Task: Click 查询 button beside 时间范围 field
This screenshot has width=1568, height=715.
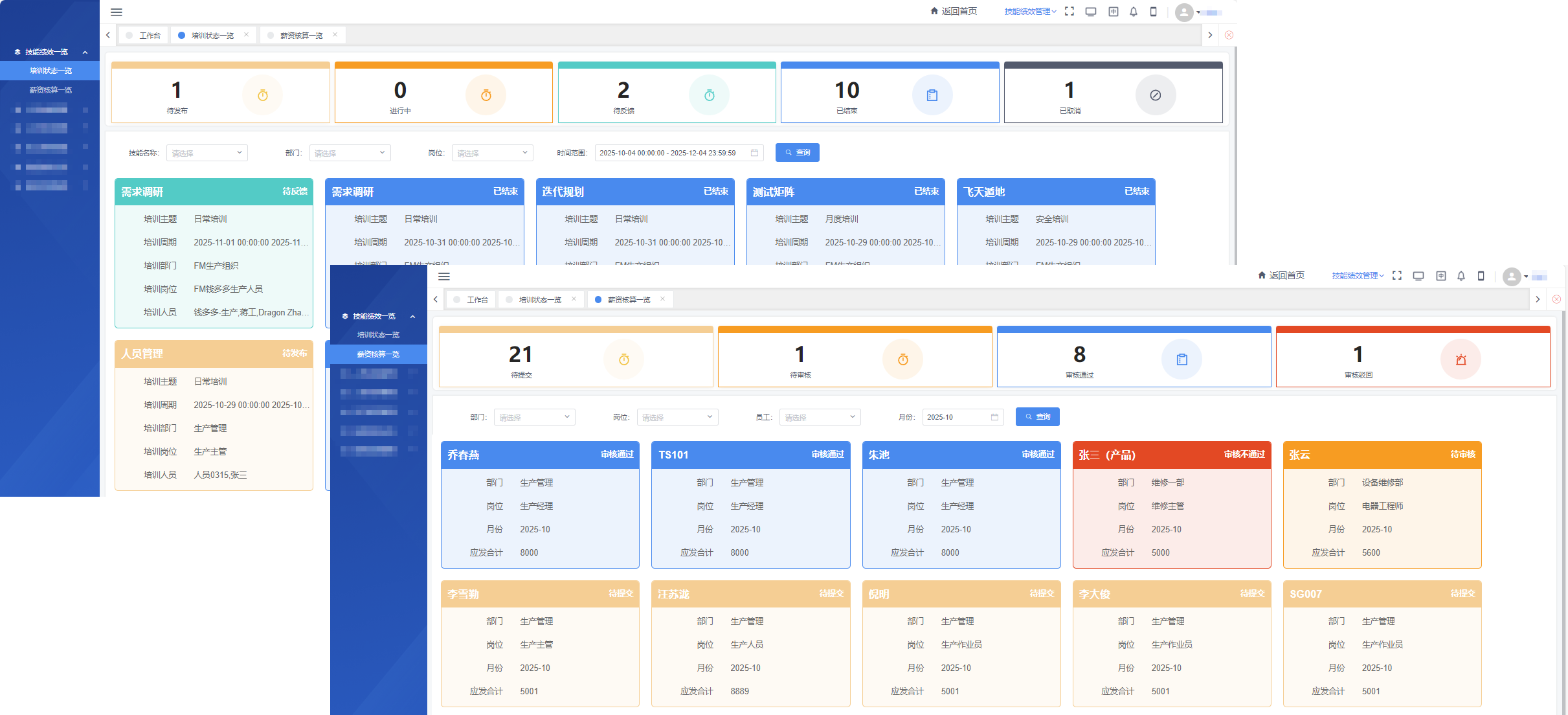Action: pyautogui.click(x=797, y=153)
